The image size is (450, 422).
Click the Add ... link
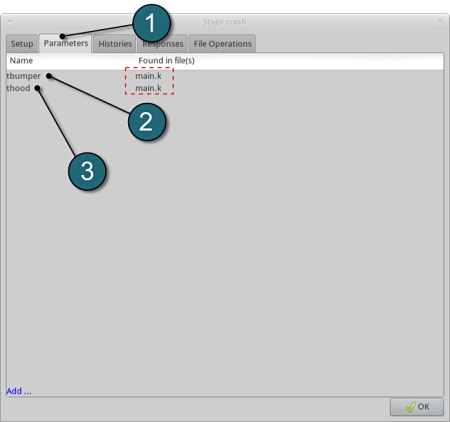(x=19, y=391)
